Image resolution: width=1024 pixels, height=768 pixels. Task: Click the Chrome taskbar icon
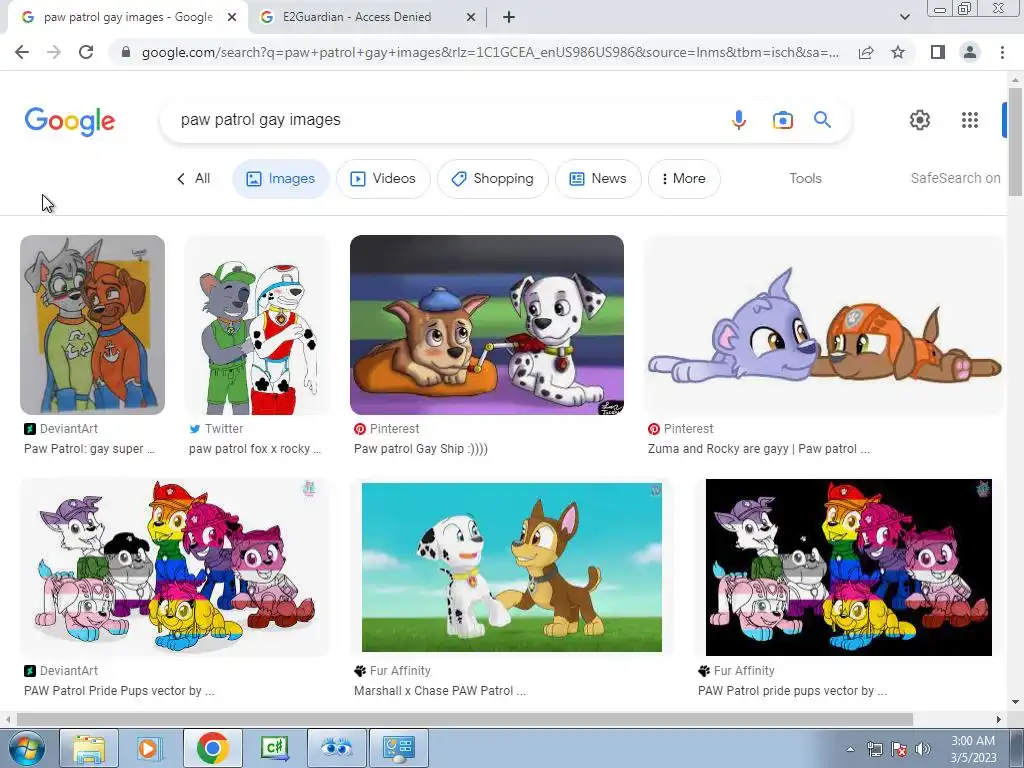click(213, 748)
